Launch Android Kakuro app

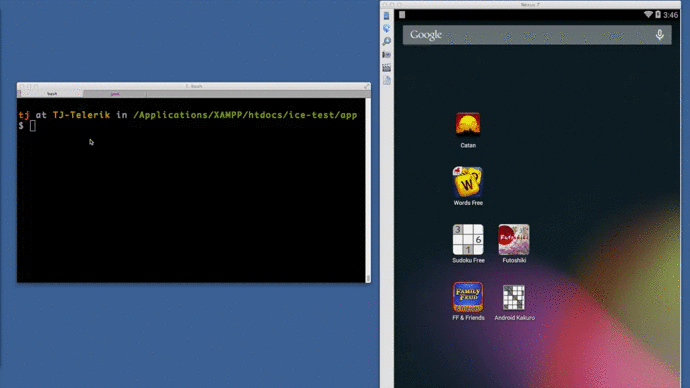(x=514, y=297)
